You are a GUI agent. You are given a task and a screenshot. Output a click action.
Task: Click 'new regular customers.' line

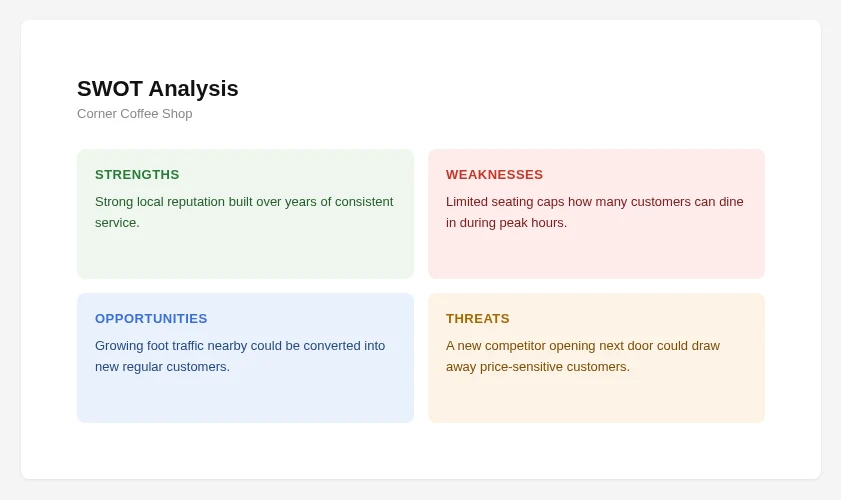click(163, 367)
